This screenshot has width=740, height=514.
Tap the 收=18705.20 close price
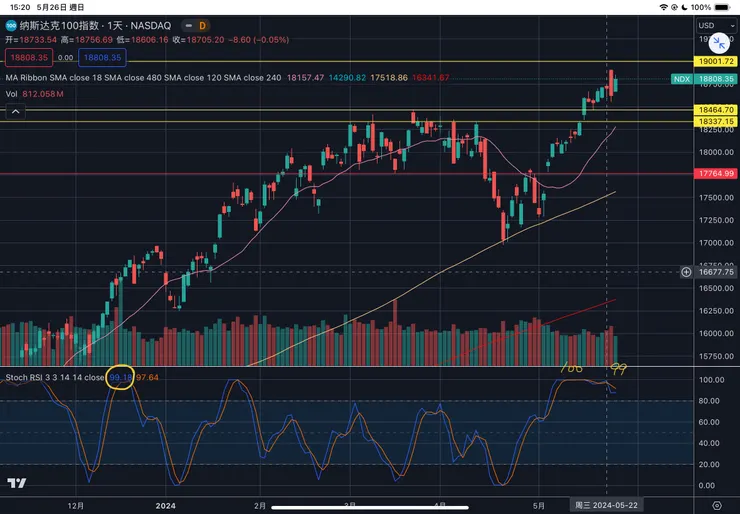198,40
